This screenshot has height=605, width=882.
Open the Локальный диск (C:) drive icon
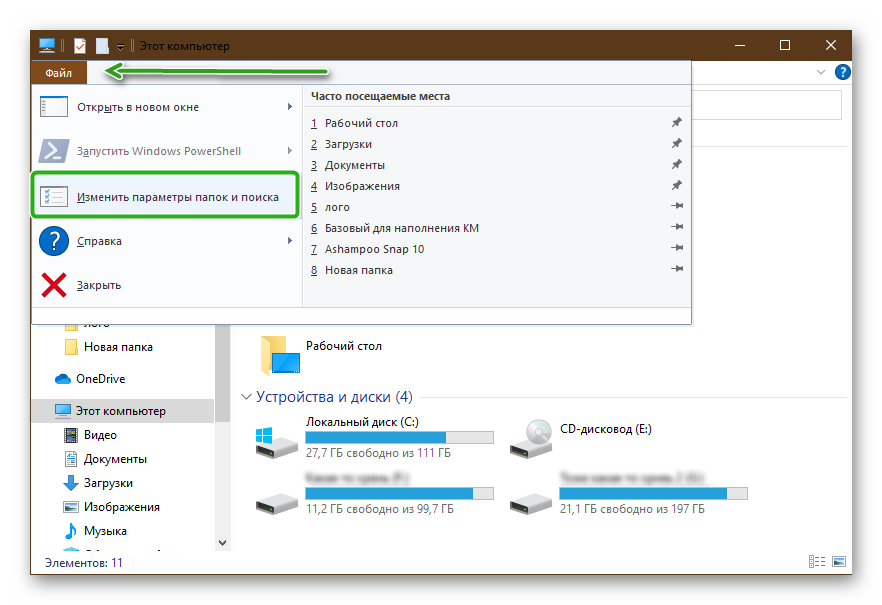pyautogui.click(x=275, y=435)
